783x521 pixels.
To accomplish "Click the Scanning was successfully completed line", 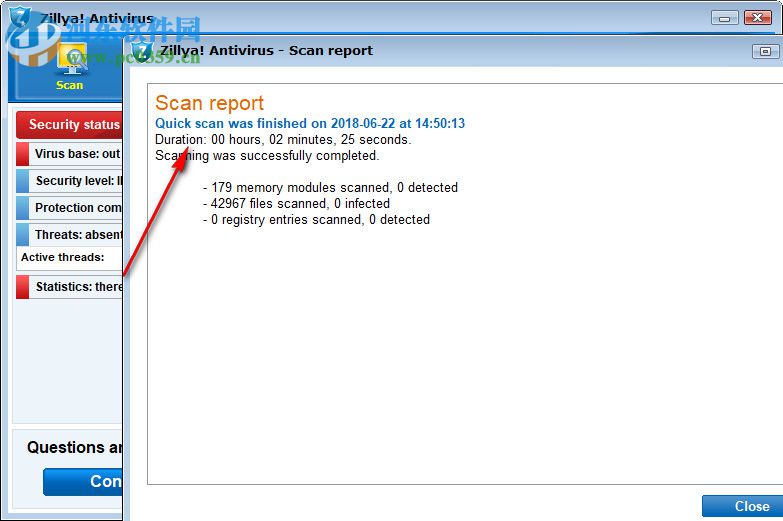I will (x=267, y=155).
